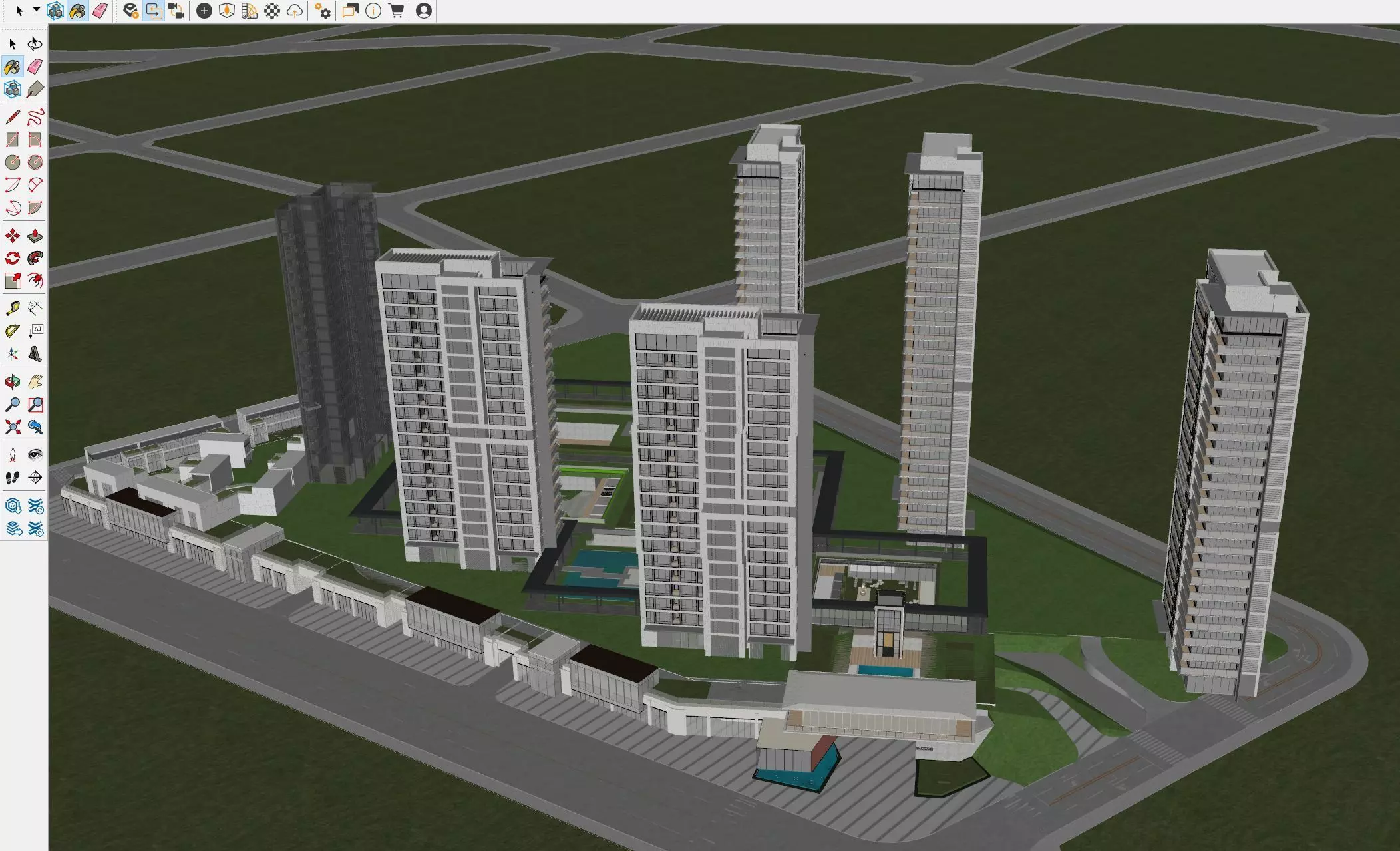This screenshot has width=1400, height=851.
Task: Select the Protractor tool
Action: click(x=13, y=331)
